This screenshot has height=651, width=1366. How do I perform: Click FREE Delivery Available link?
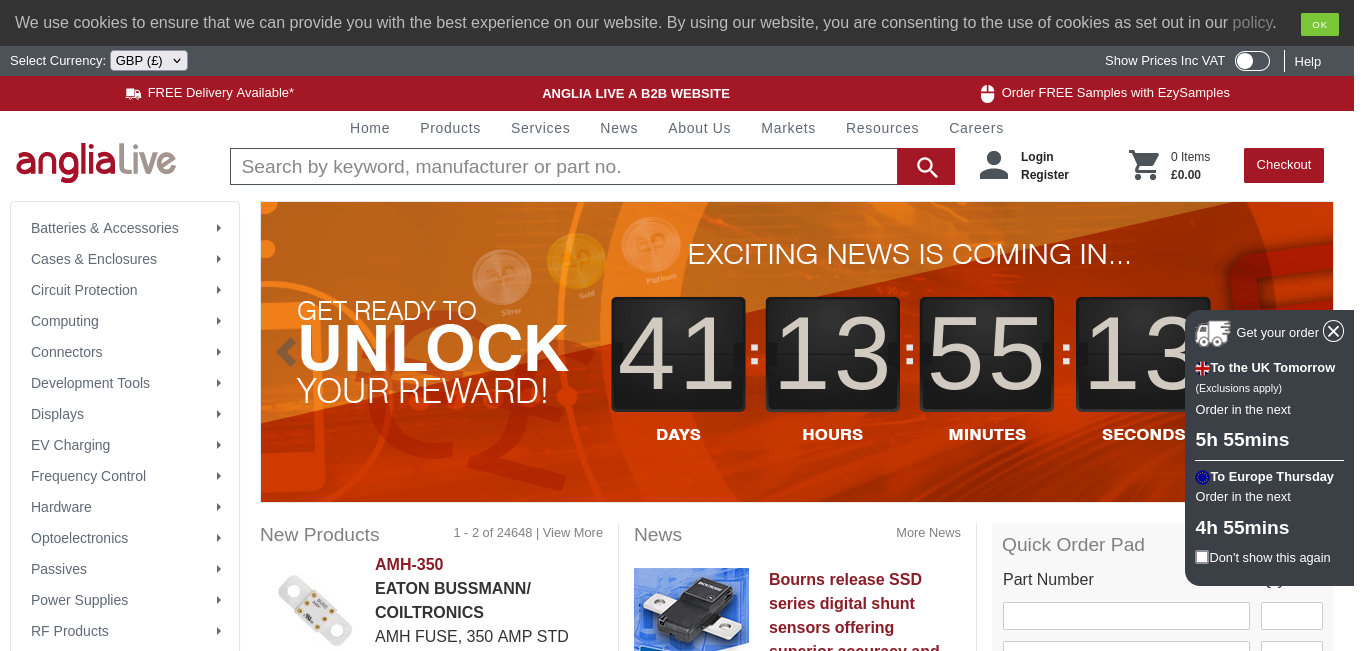(x=221, y=93)
